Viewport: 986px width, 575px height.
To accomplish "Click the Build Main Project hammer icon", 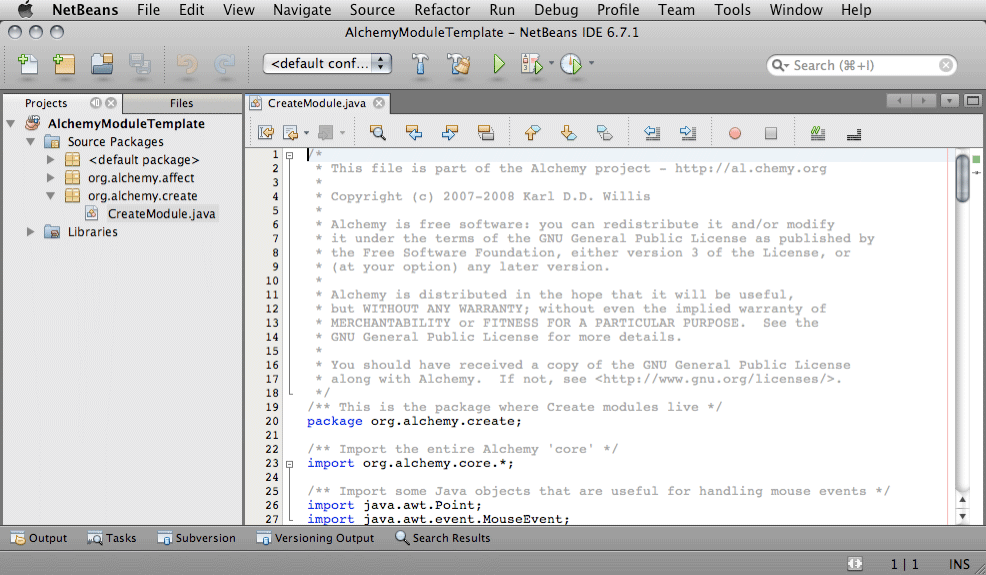I will [420, 64].
